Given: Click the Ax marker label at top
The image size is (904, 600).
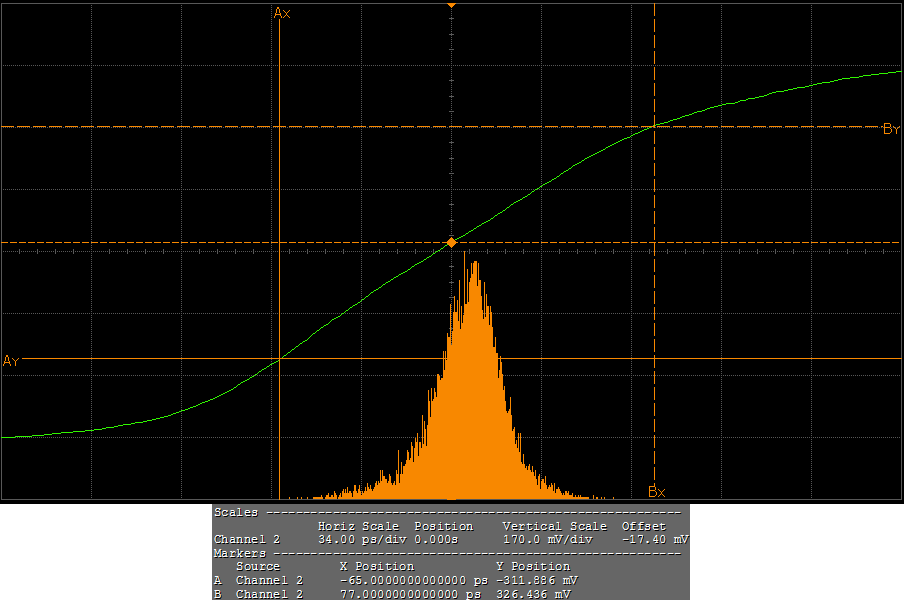Looking at the screenshot, I should click(282, 13).
